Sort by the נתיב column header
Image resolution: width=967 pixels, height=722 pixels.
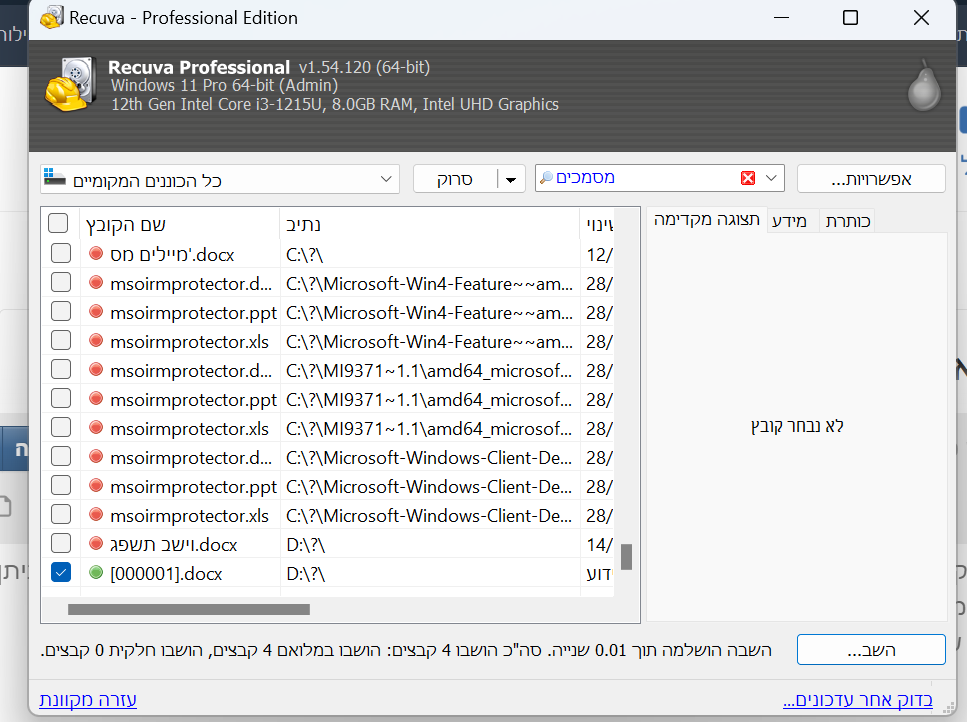pos(430,224)
